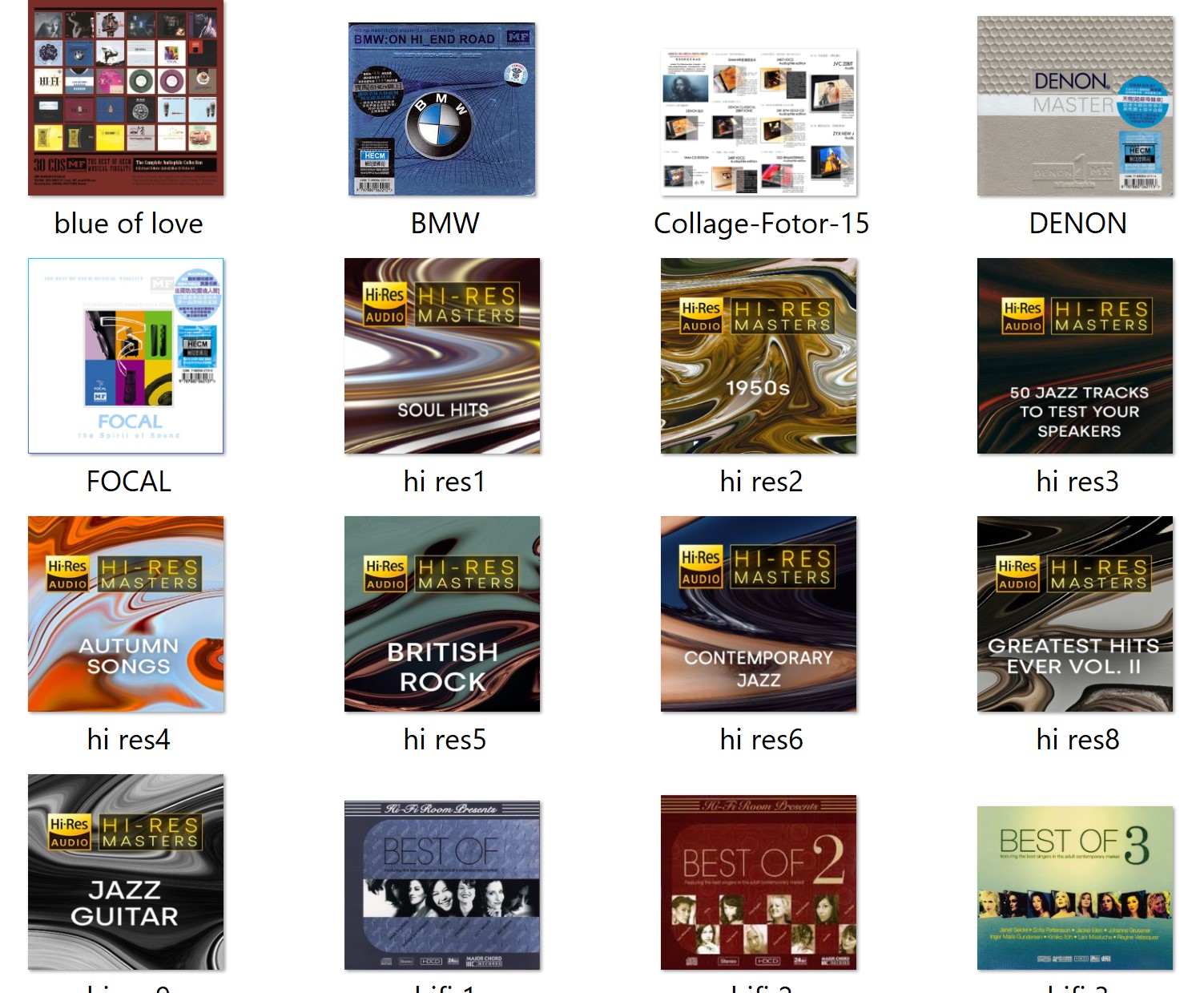Select the FOCAL cover image

(x=126, y=356)
